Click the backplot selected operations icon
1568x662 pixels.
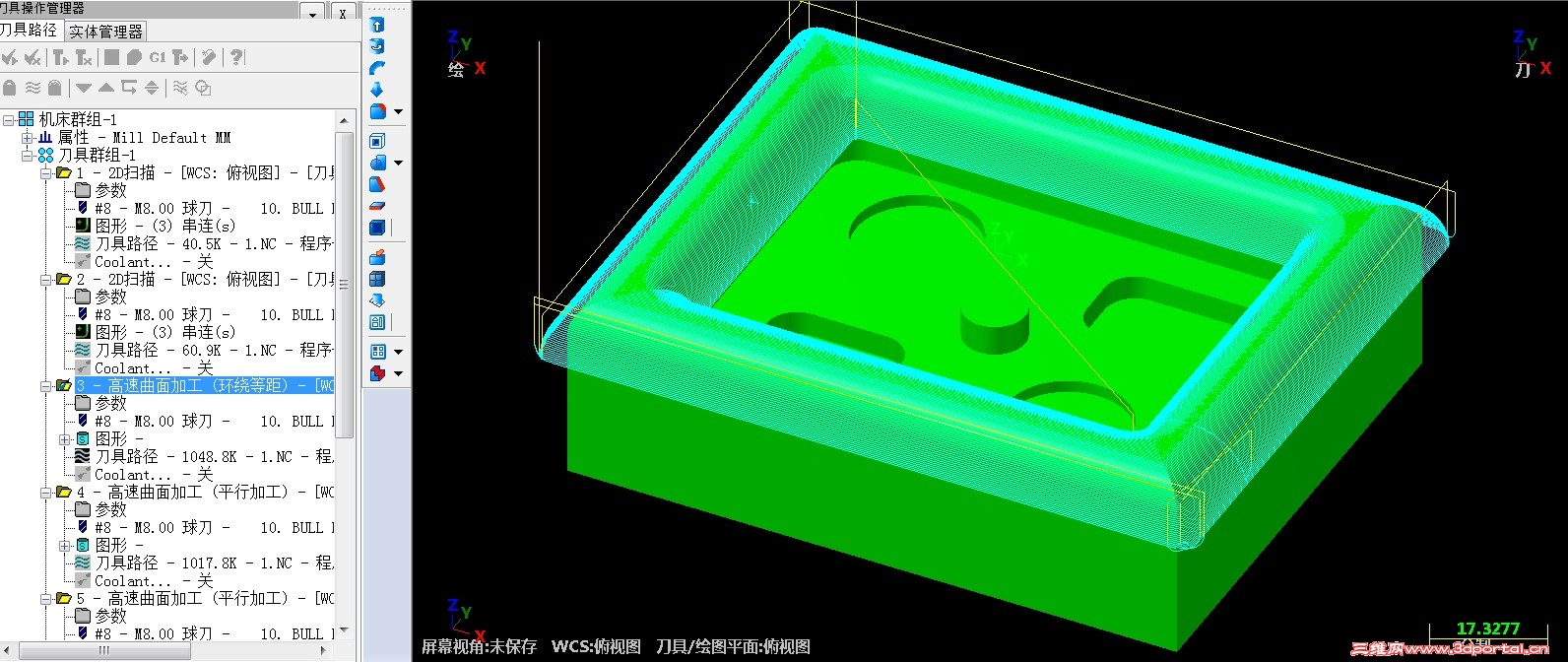tap(111, 58)
